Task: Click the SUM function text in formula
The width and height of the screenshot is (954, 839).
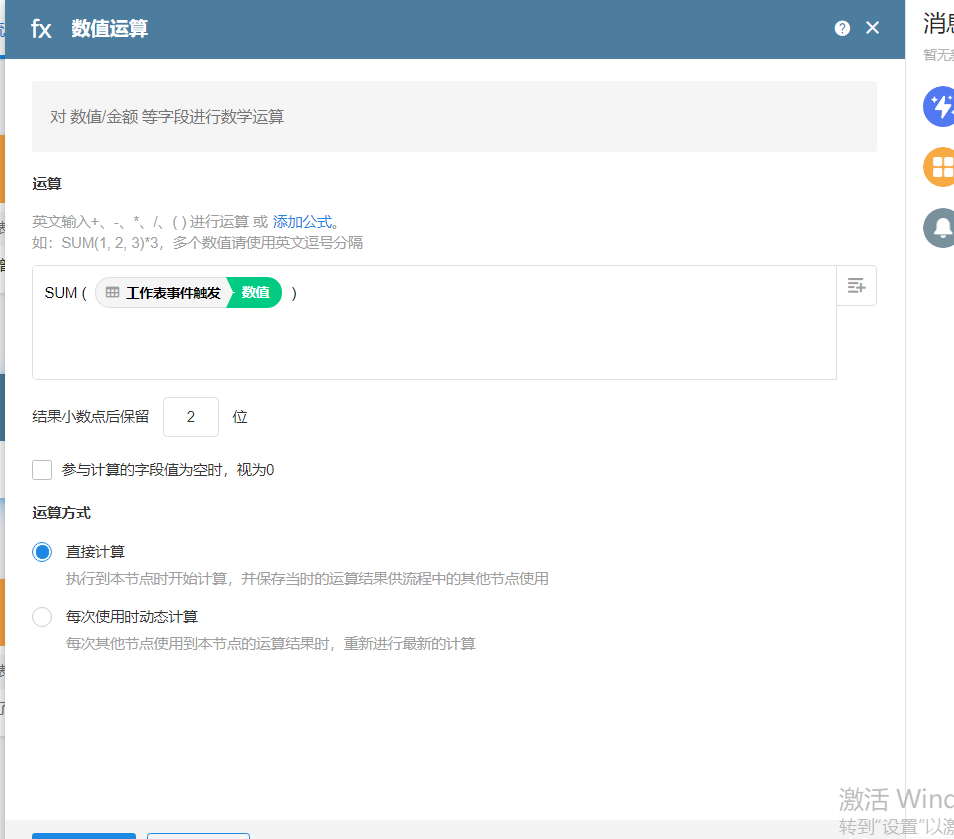Action: pos(60,293)
